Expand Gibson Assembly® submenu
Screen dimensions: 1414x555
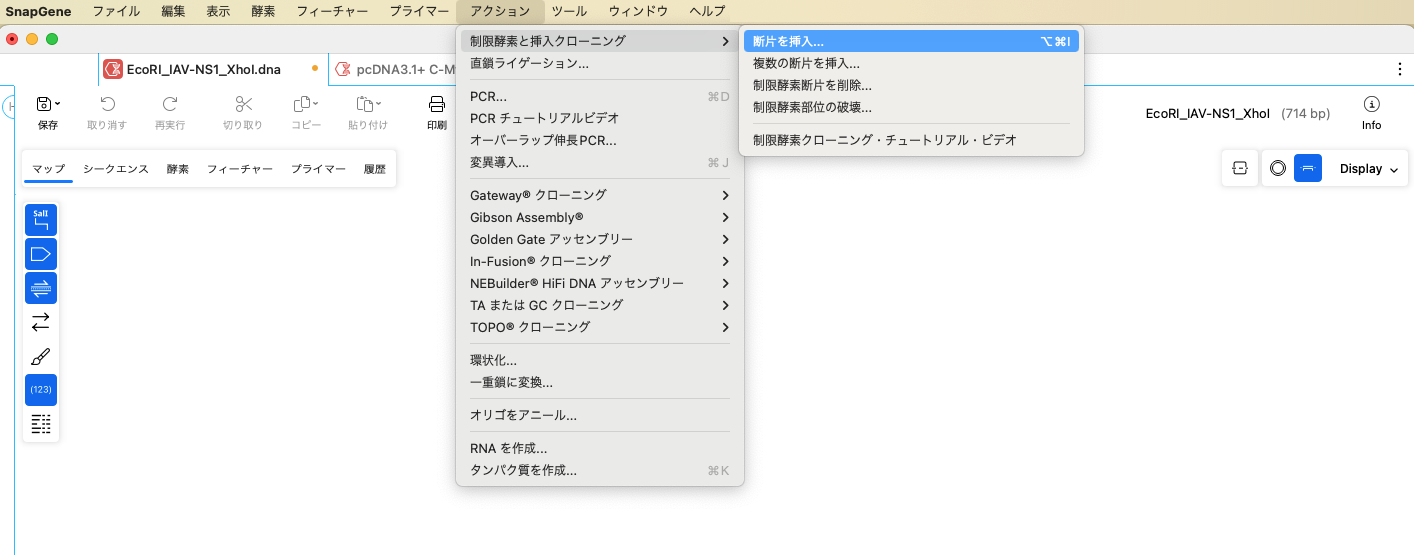(x=600, y=217)
